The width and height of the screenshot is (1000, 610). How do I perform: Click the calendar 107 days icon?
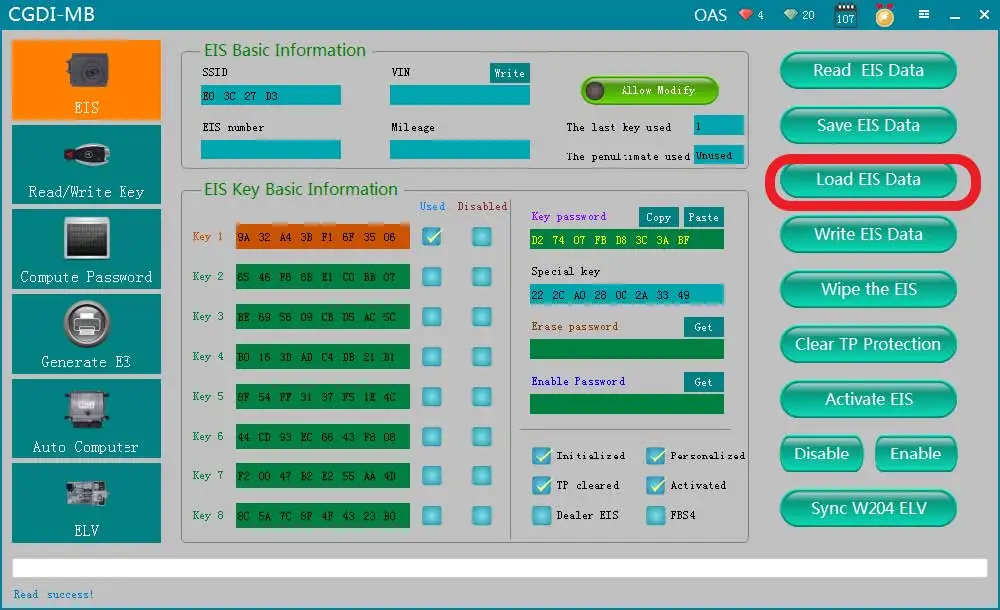click(x=846, y=14)
